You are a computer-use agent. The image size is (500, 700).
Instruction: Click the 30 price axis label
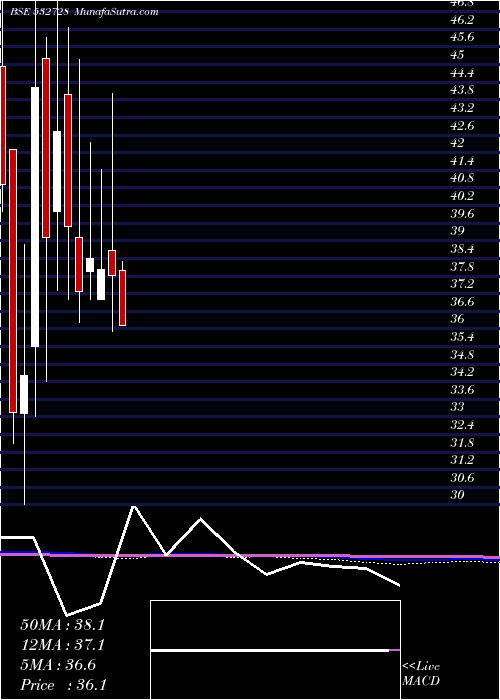tap(458, 495)
